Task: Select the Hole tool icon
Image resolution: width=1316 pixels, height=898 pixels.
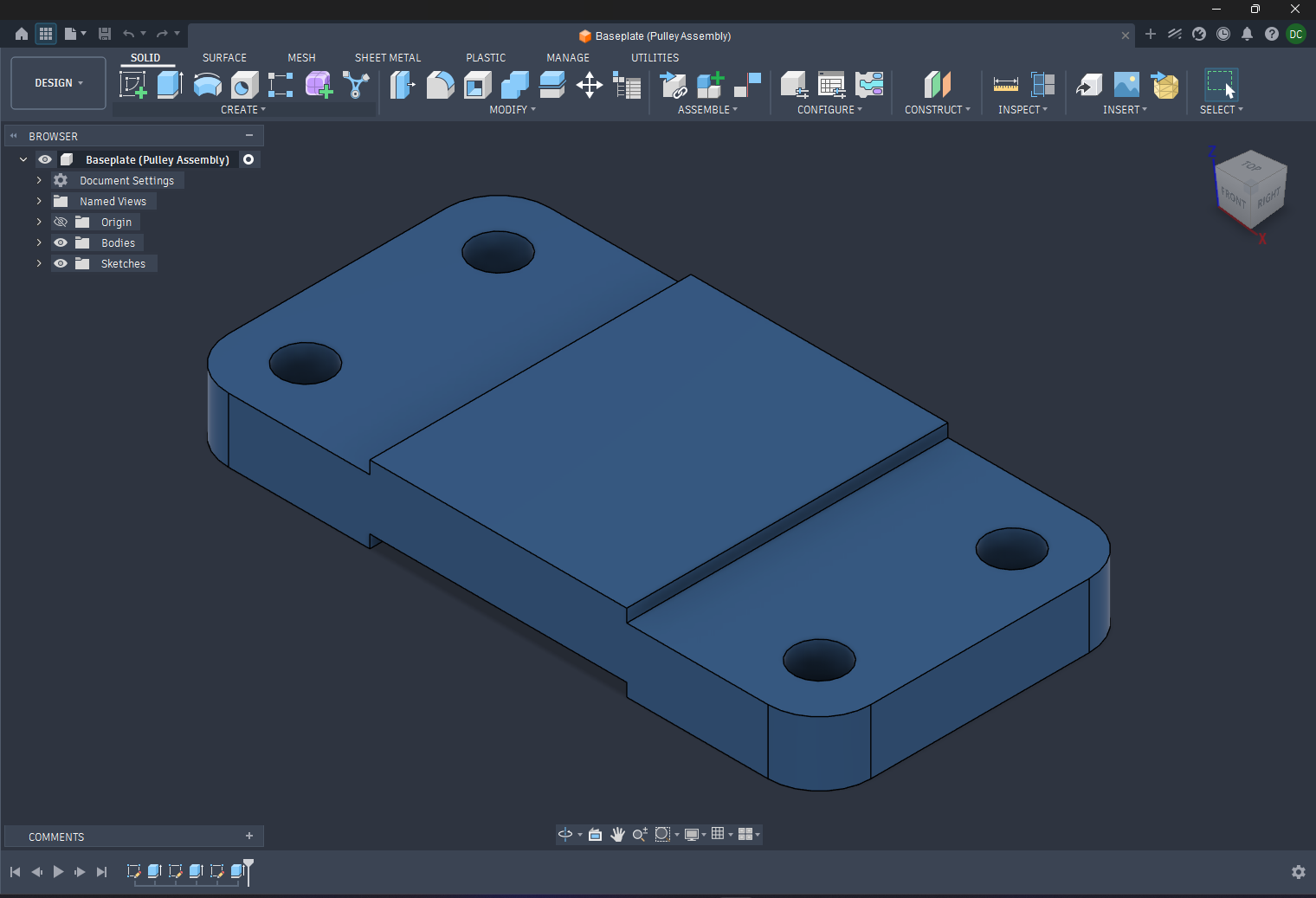Action: 244,85
